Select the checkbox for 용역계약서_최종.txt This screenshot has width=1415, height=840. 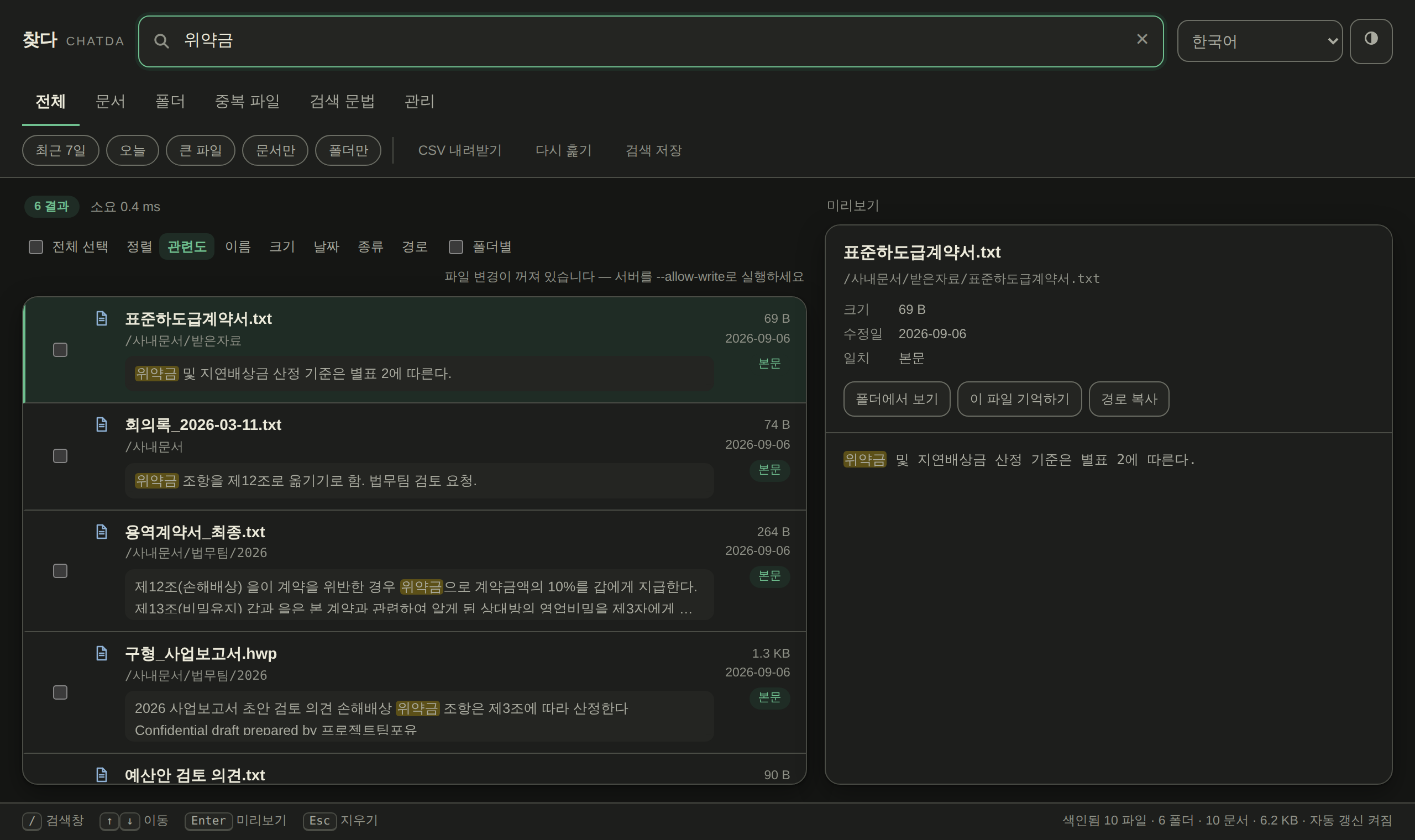coord(60,570)
